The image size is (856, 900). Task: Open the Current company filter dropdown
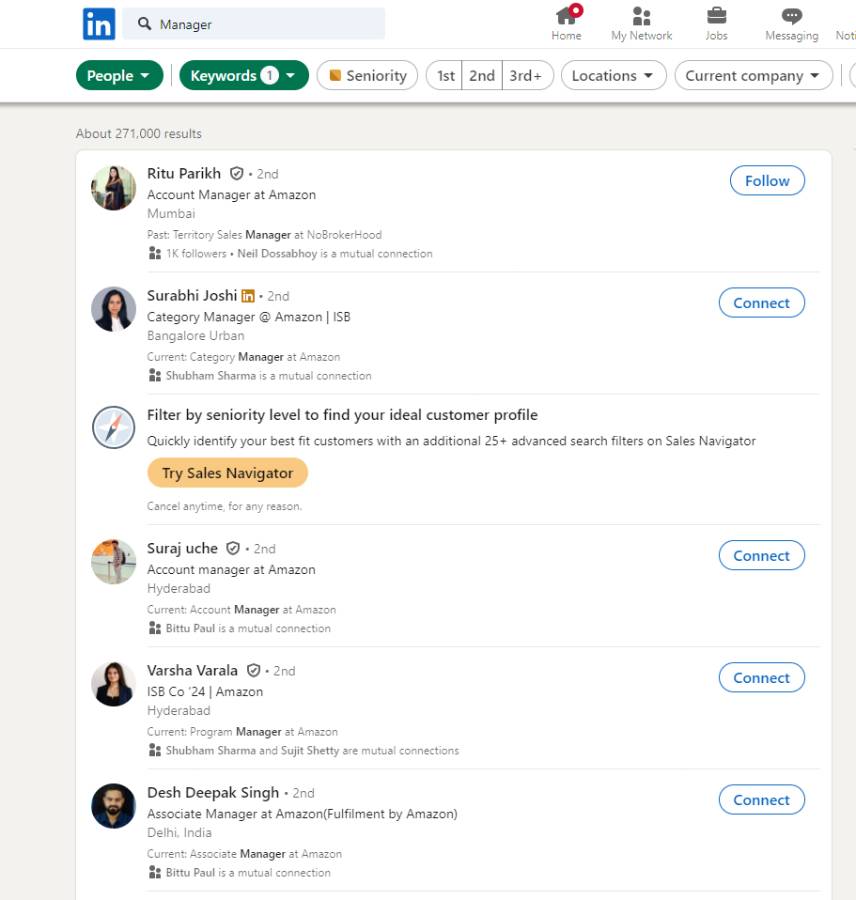[x=753, y=75]
